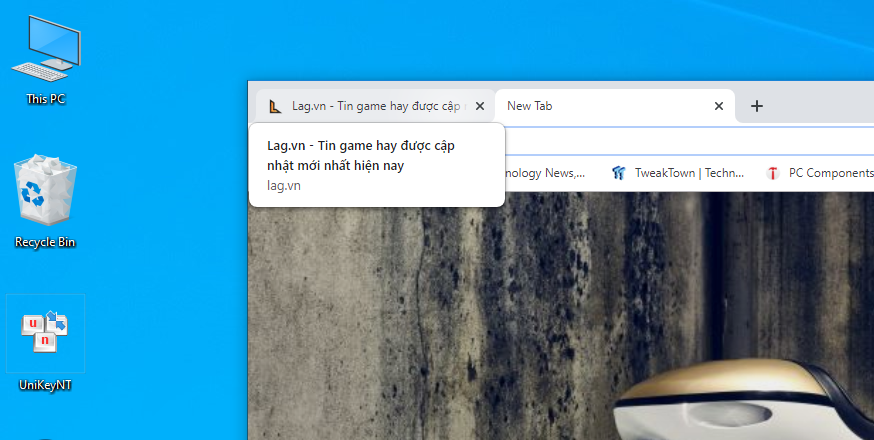Viewport: 874px width, 440px height.
Task: Close the Lag.vn tab
Action: (x=479, y=106)
